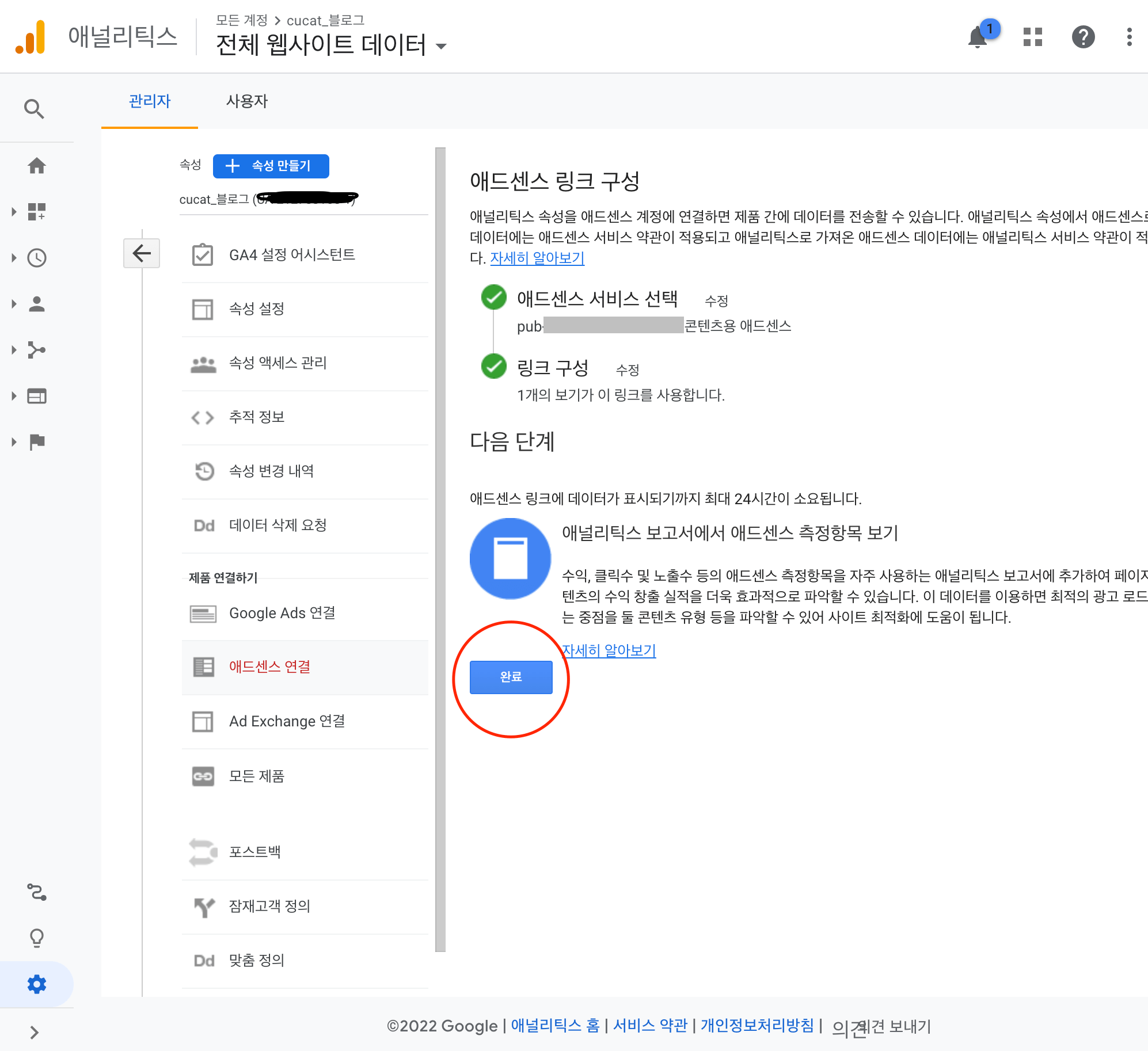Screen dimensions: 1148x1051
Task: Click the vertical scrollbar of property column
Action: click(440, 550)
